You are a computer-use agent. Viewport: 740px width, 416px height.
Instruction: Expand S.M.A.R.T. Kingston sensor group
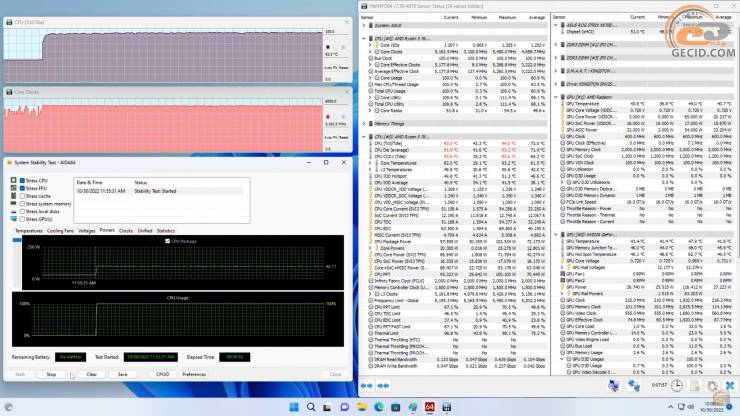coord(556,71)
